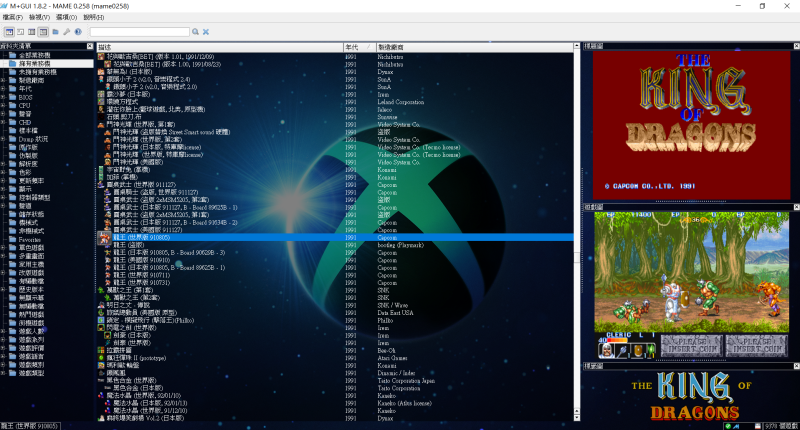Click the icon beside 龍王 (世界版 910731)

108,283
